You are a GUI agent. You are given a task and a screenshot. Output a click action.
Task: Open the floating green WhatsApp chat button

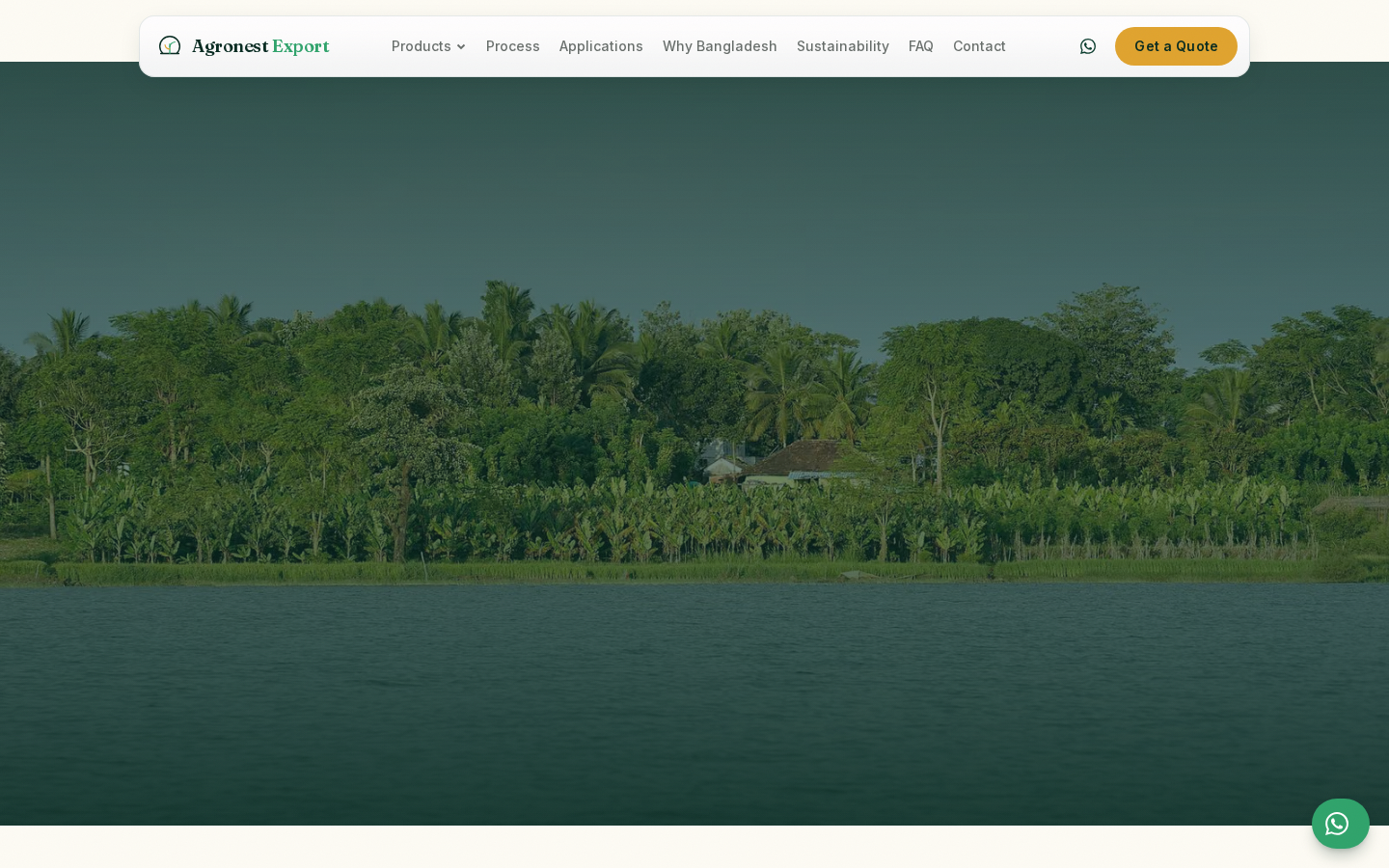click(x=1341, y=824)
